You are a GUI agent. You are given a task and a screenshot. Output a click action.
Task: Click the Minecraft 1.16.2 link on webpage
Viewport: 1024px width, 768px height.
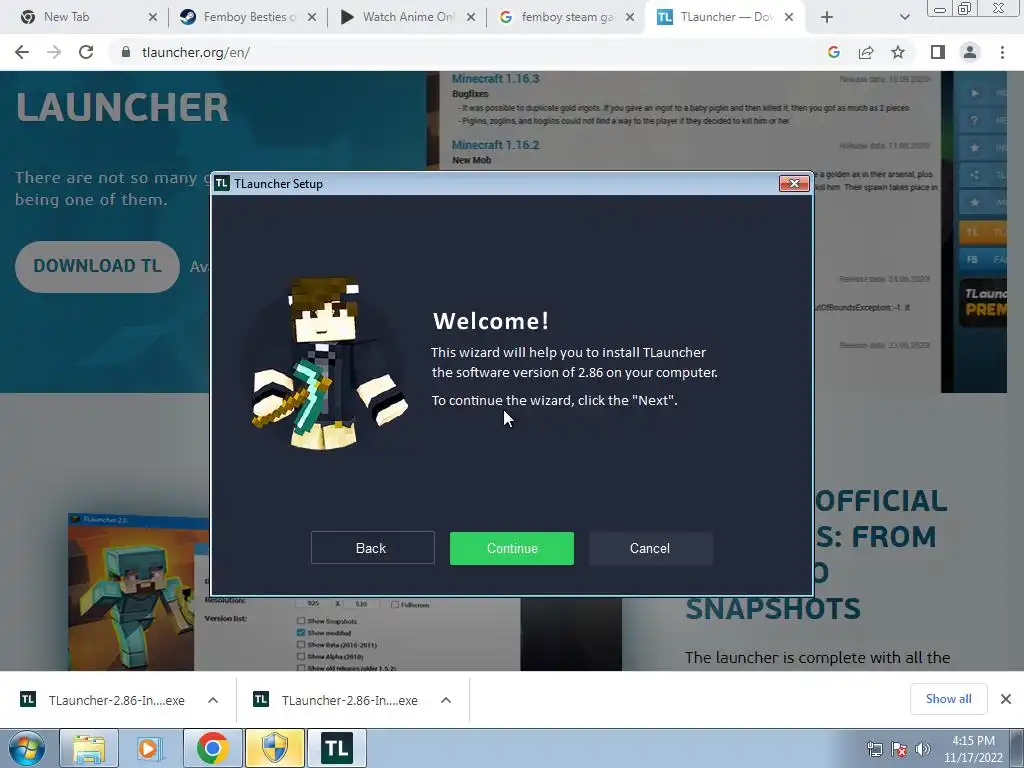pyautogui.click(x=495, y=145)
